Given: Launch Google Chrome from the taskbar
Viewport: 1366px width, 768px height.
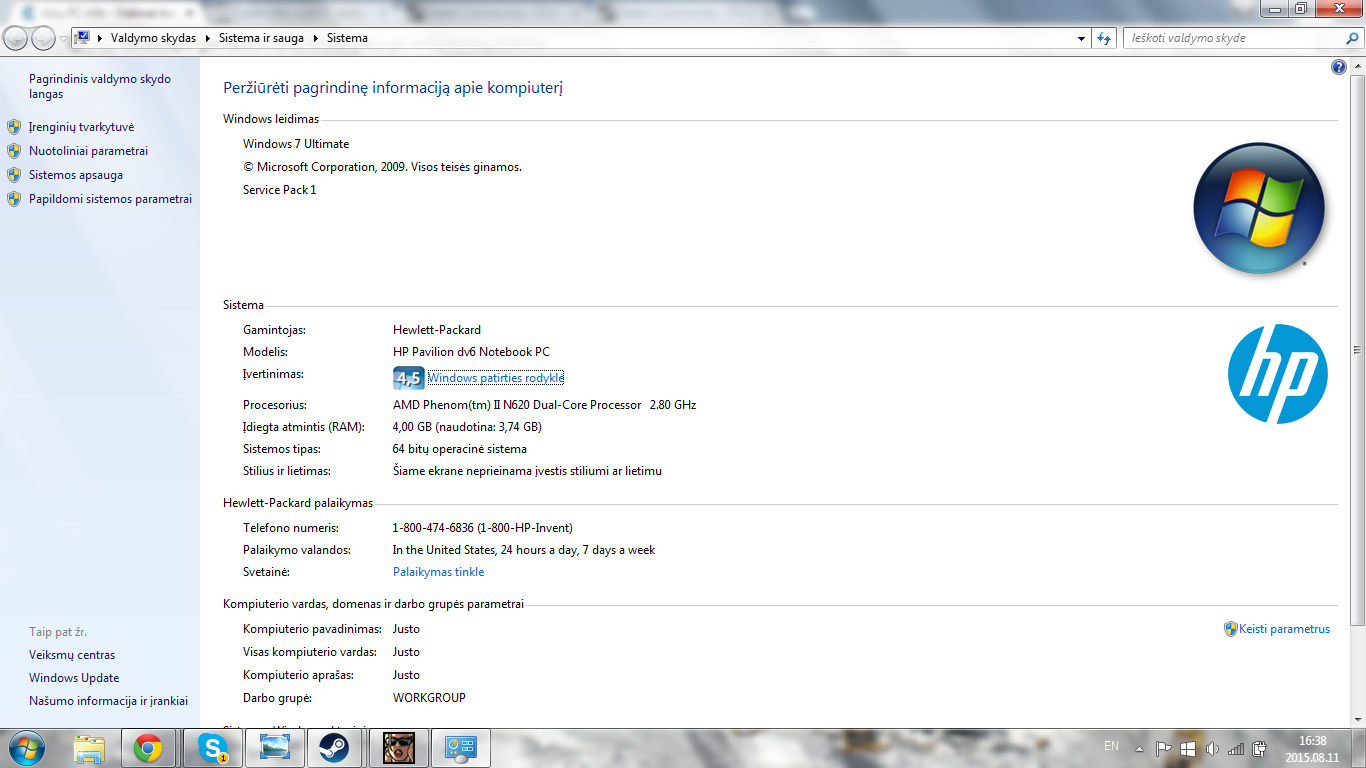Looking at the screenshot, I should [x=149, y=748].
